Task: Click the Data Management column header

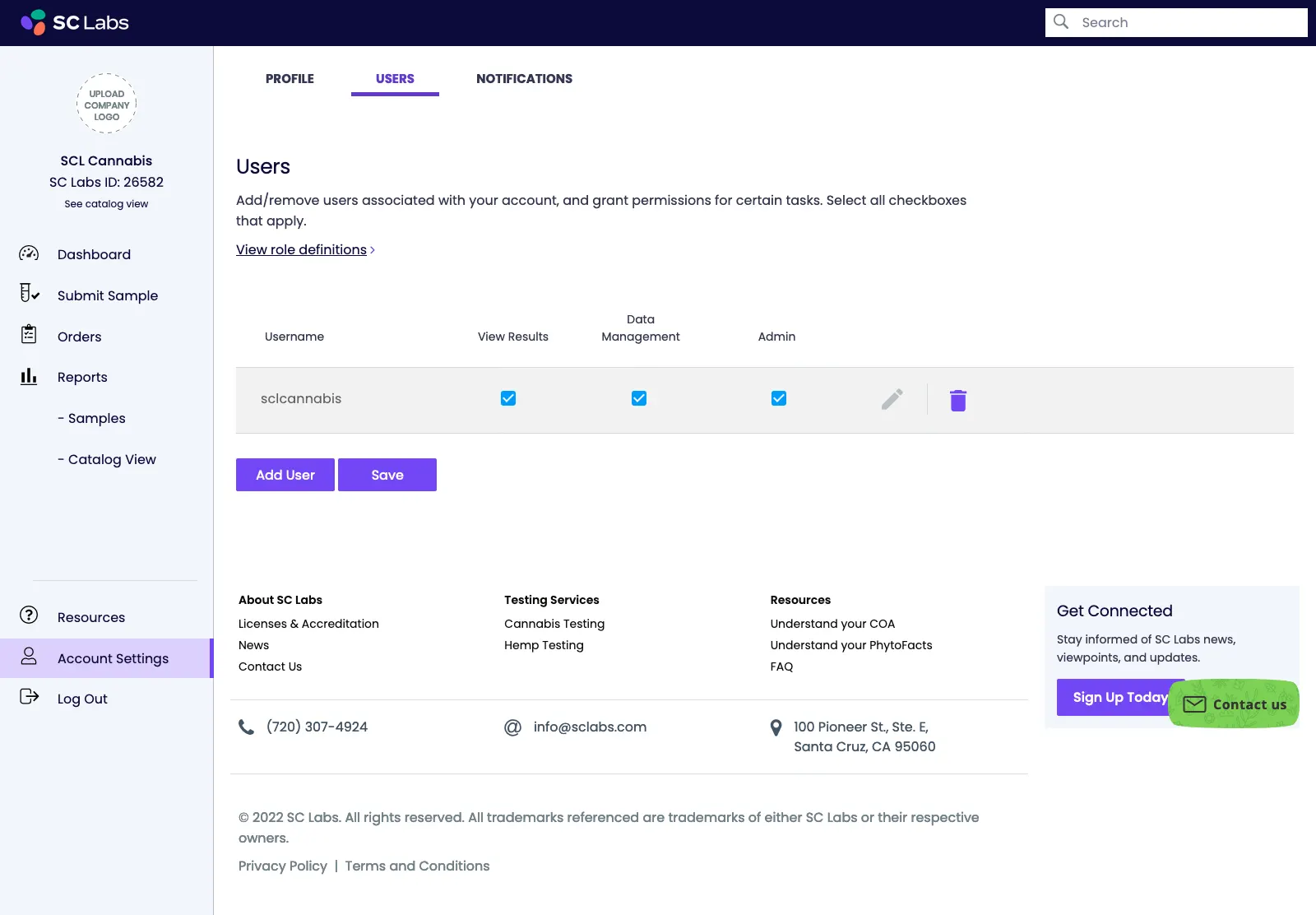Action: click(641, 327)
